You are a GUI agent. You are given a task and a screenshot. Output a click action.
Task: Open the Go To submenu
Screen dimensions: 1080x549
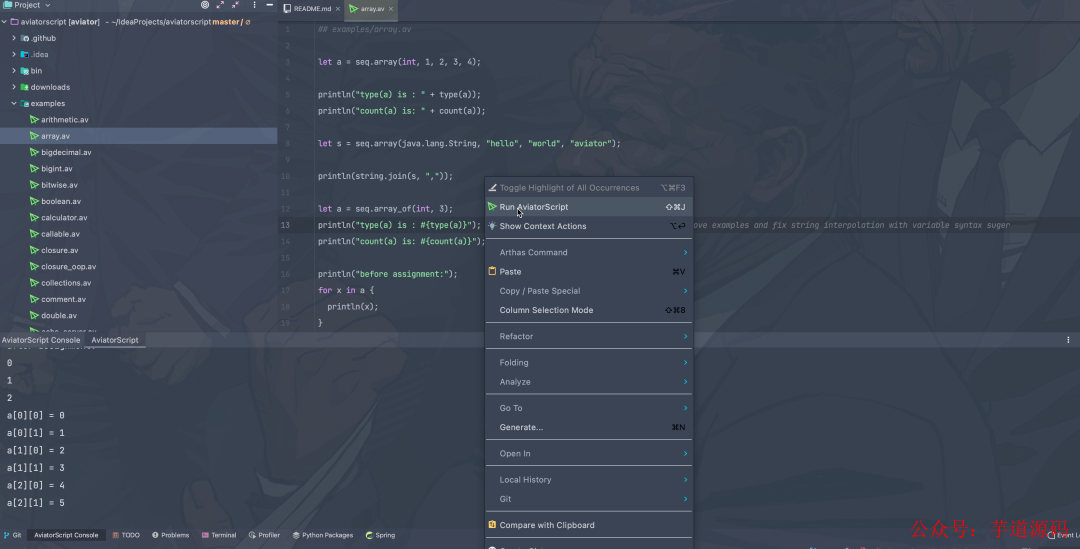point(589,408)
